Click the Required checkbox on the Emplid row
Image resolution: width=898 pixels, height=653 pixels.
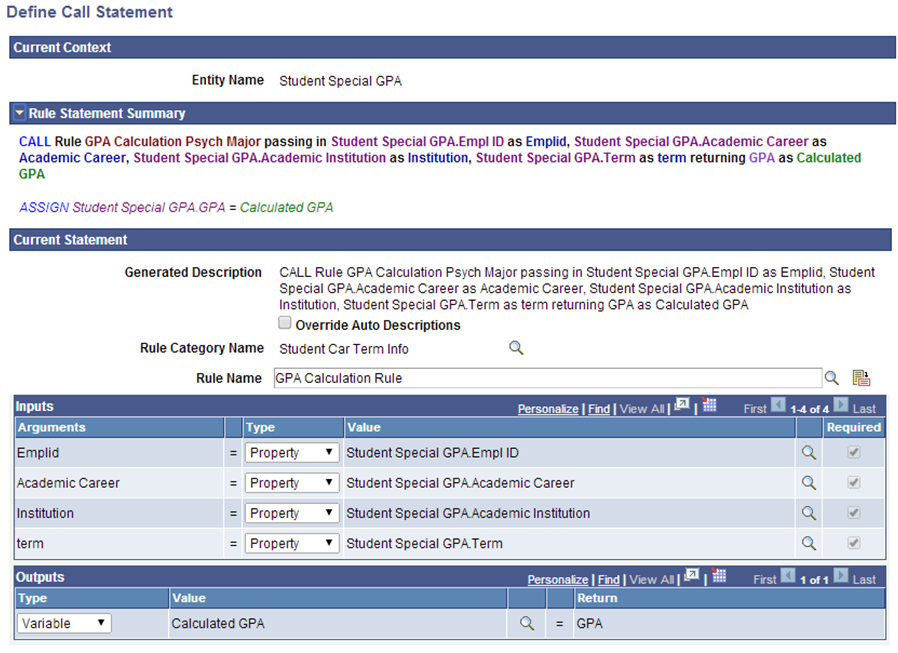[x=854, y=453]
